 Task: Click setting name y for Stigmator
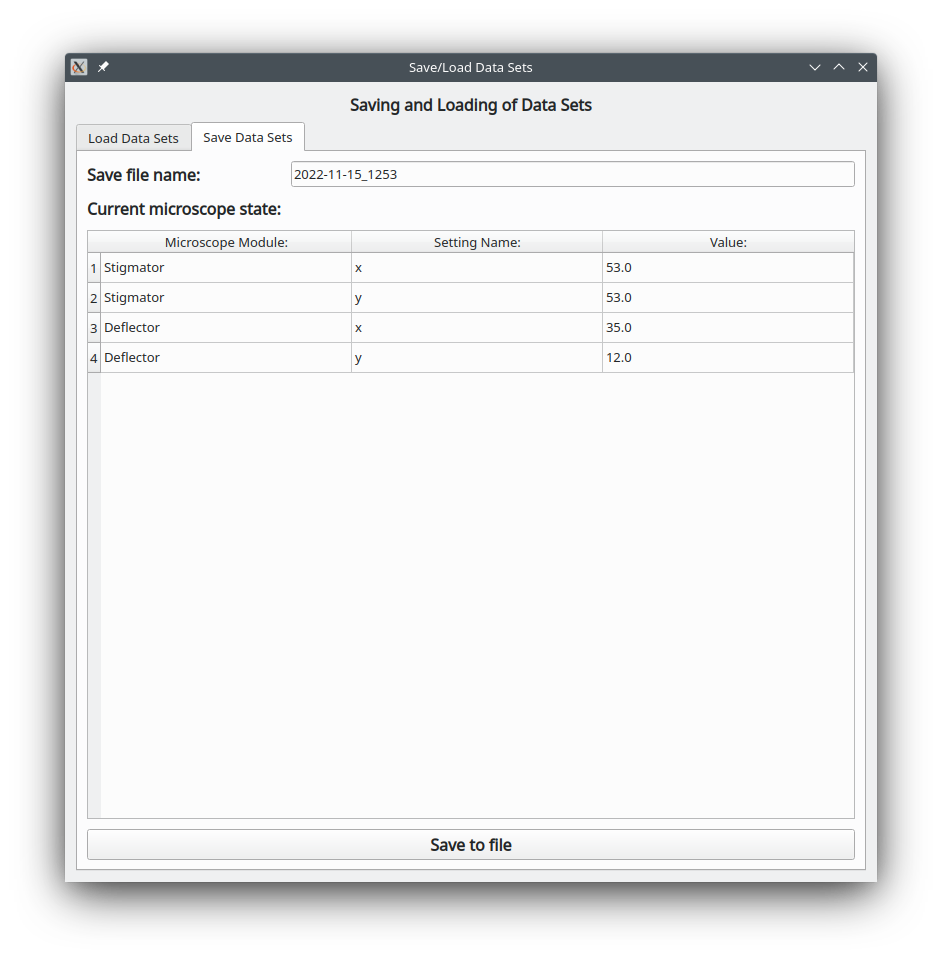click(477, 298)
